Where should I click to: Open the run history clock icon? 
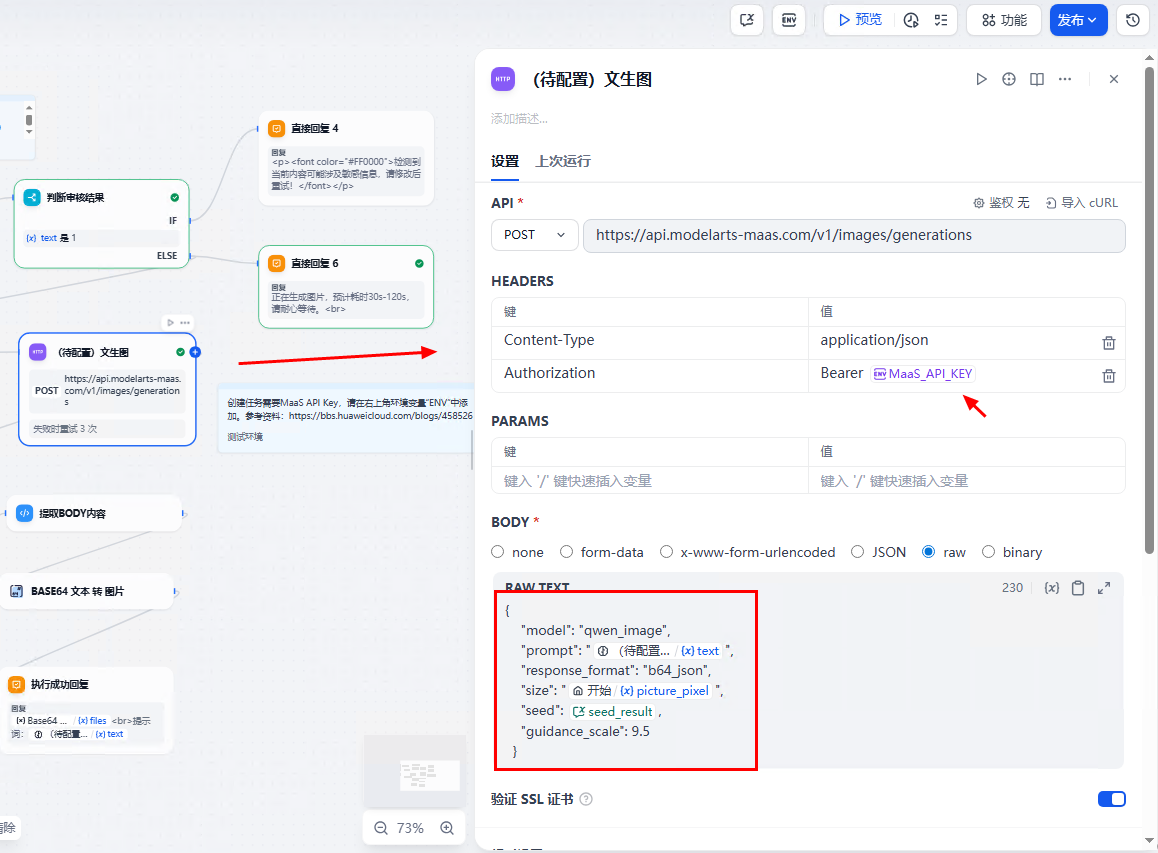(911, 20)
